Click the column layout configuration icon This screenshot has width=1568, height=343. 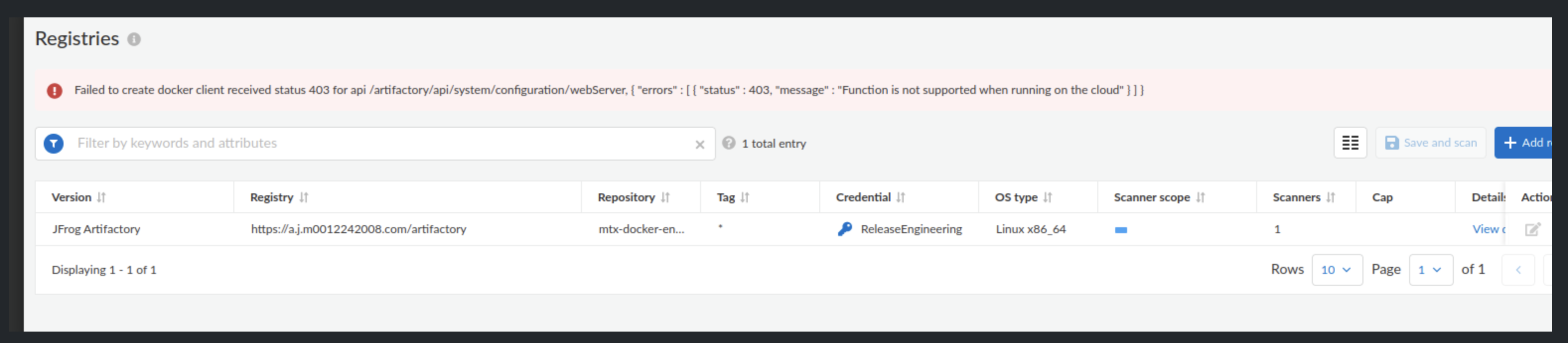pyautogui.click(x=1350, y=142)
